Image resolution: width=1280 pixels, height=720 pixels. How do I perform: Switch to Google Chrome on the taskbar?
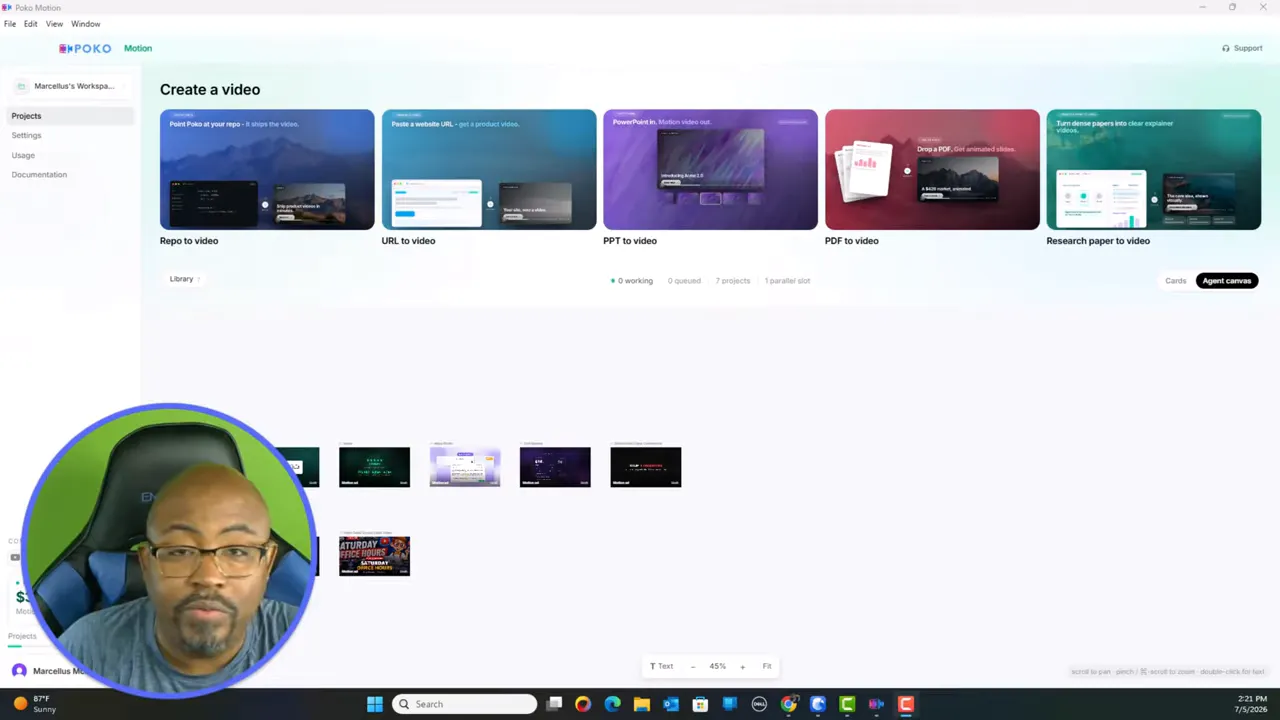coord(788,704)
